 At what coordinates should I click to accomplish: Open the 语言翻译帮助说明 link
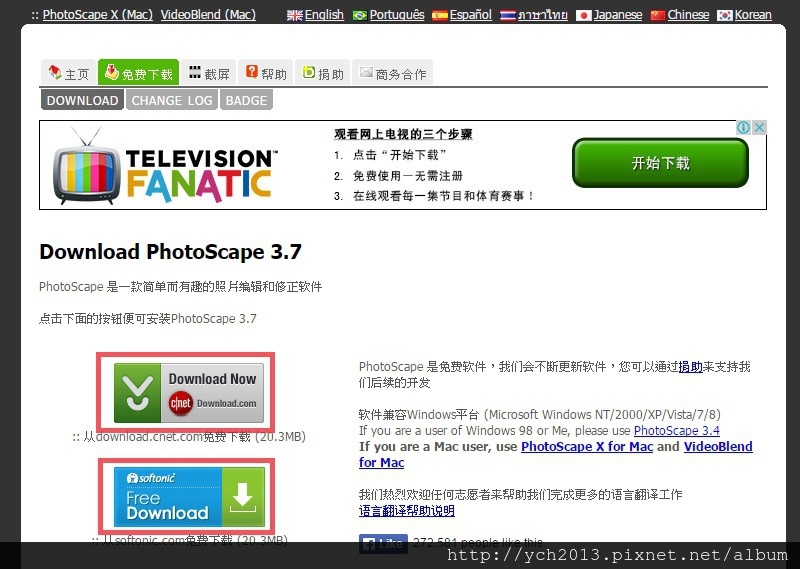407,511
